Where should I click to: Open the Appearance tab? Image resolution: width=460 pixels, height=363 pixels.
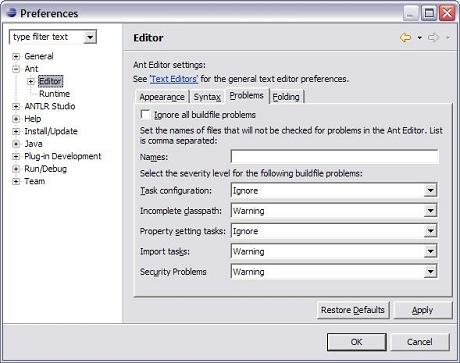pyautogui.click(x=162, y=97)
